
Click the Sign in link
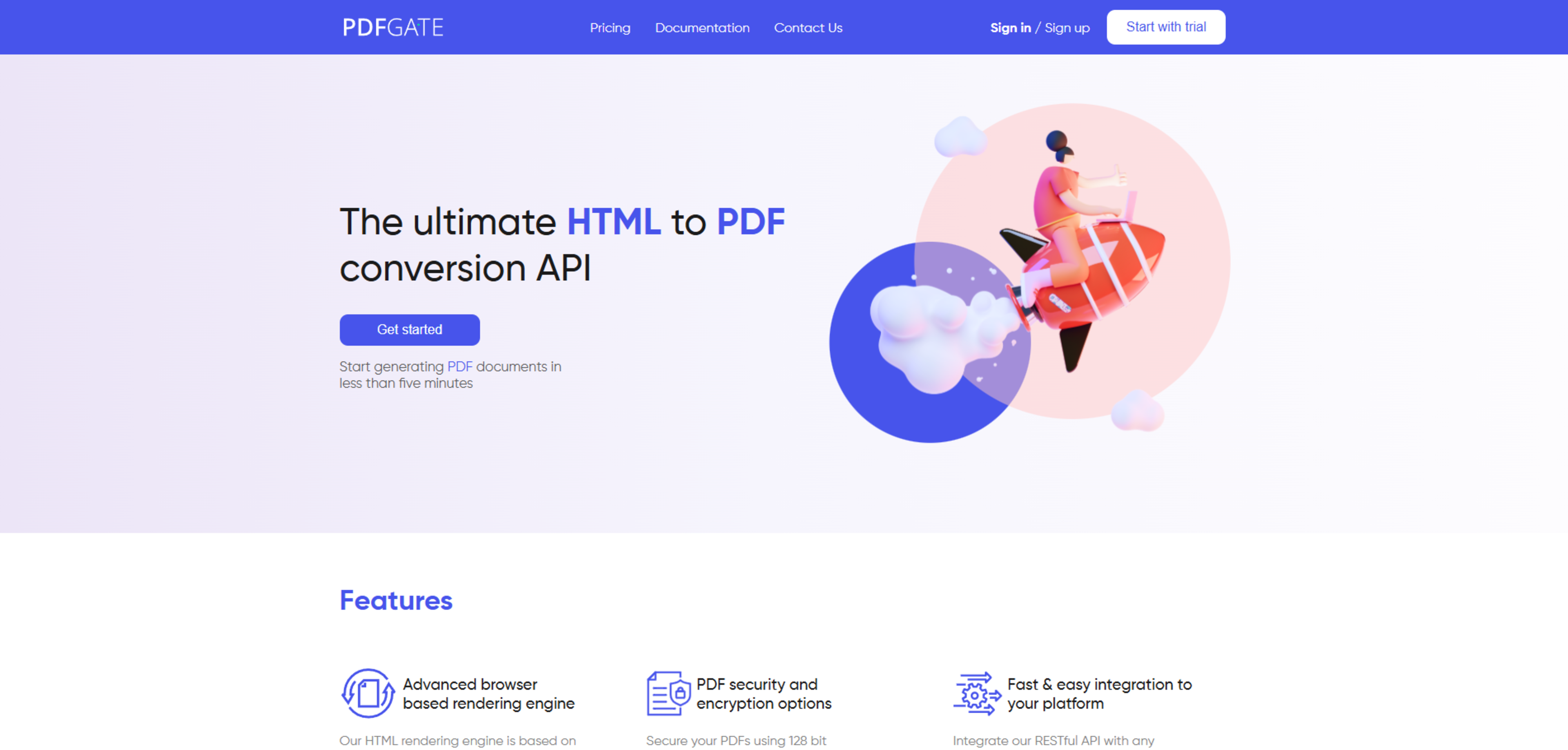point(1010,28)
